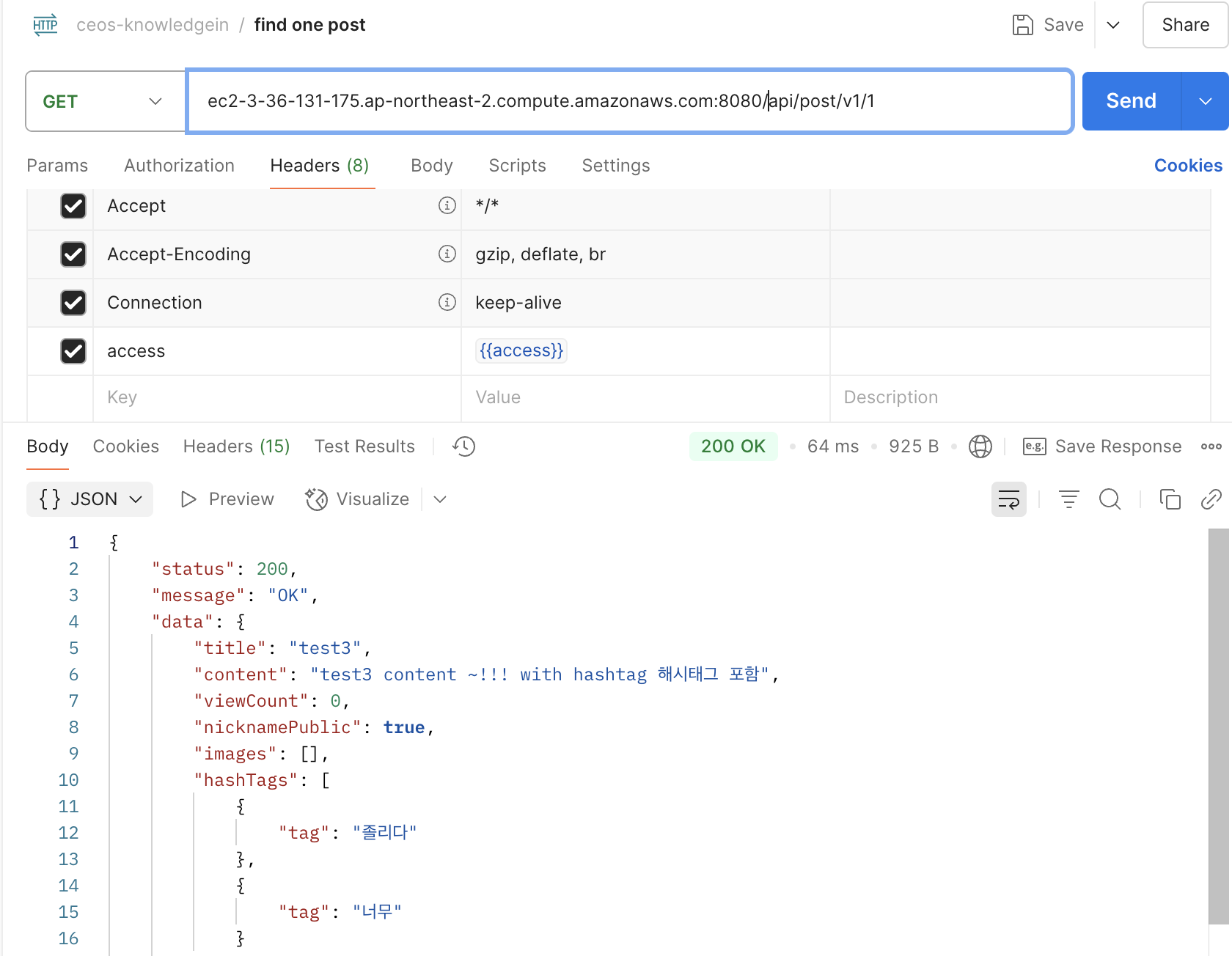The height and width of the screenshot is (956, 1232).
Task: Toggle word wrap icon in response toolbar
Action: (1009, 499)
